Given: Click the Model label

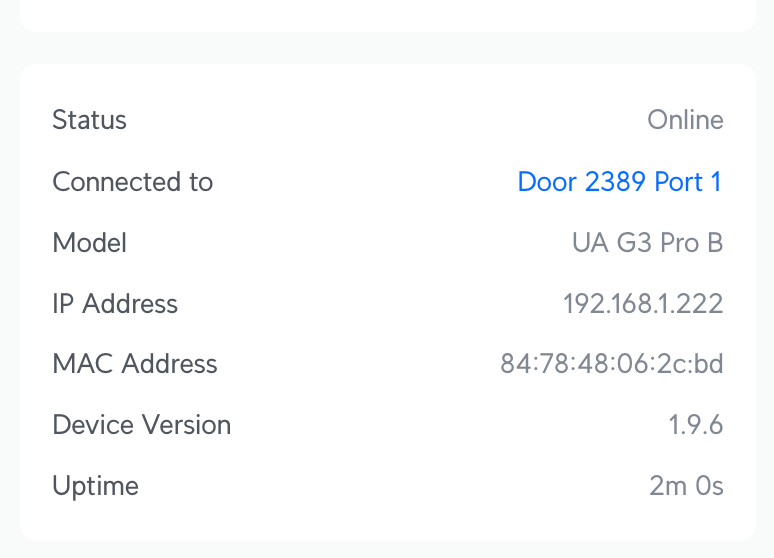Looking at the screenshot, I should [x=89, y=243].
